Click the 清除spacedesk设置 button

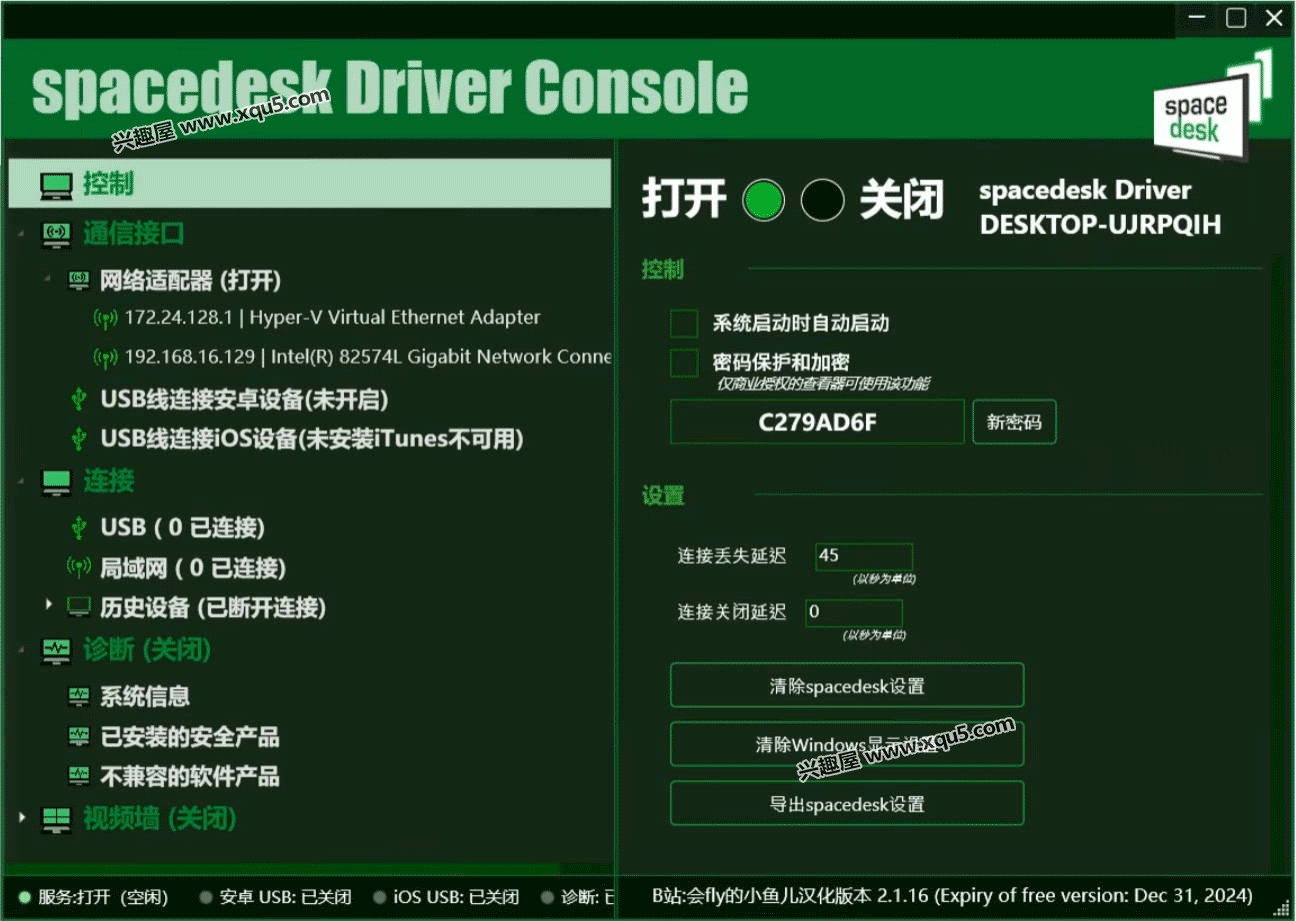(x=847, y=686)
